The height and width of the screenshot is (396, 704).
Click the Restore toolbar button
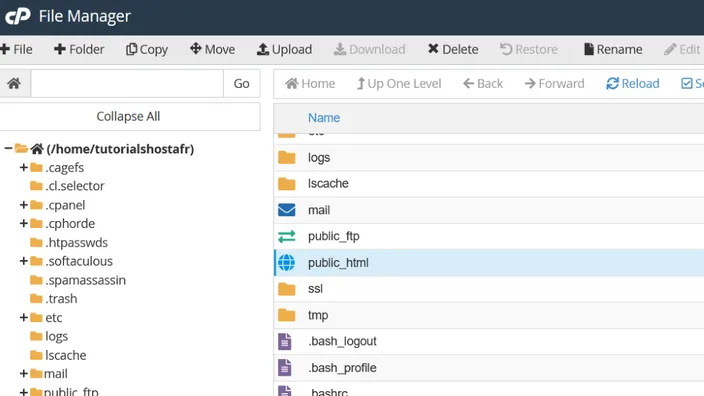point(529,49)
